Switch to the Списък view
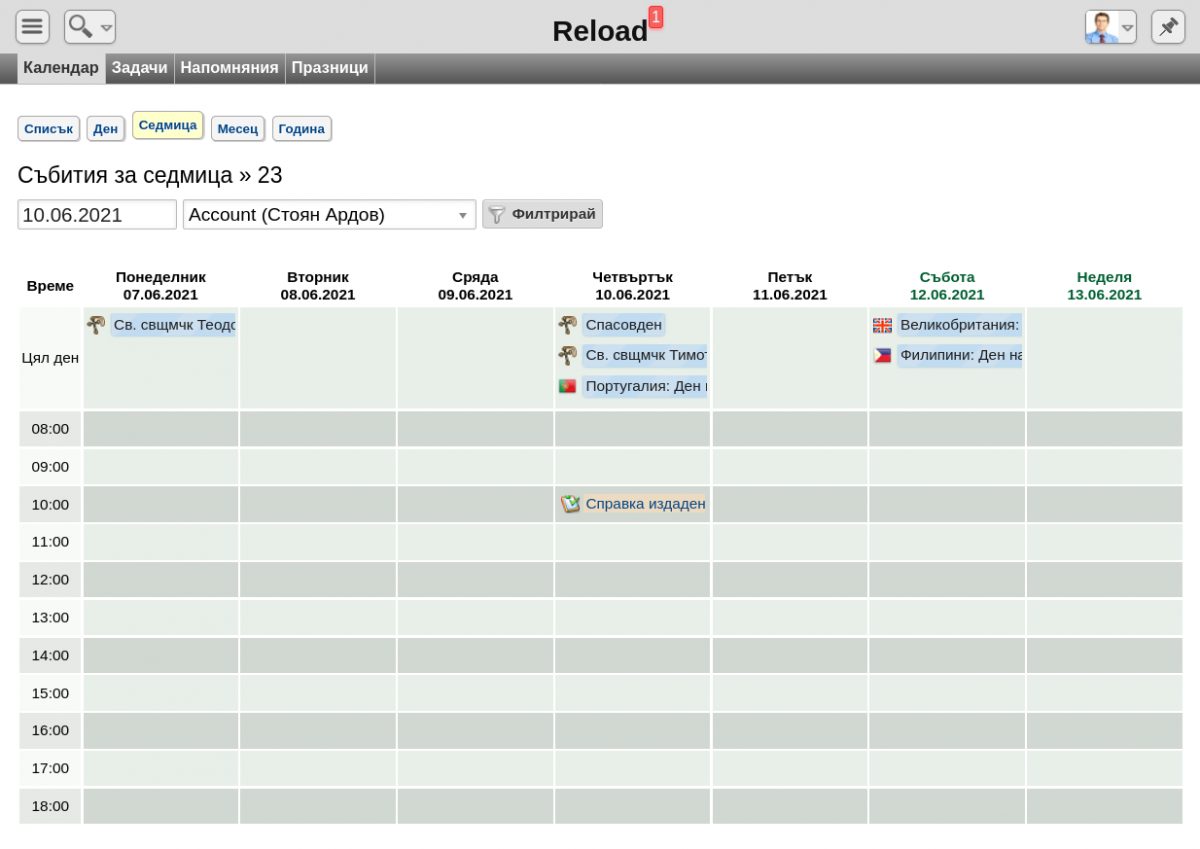Screen dimensions: 1200x849 49,129
